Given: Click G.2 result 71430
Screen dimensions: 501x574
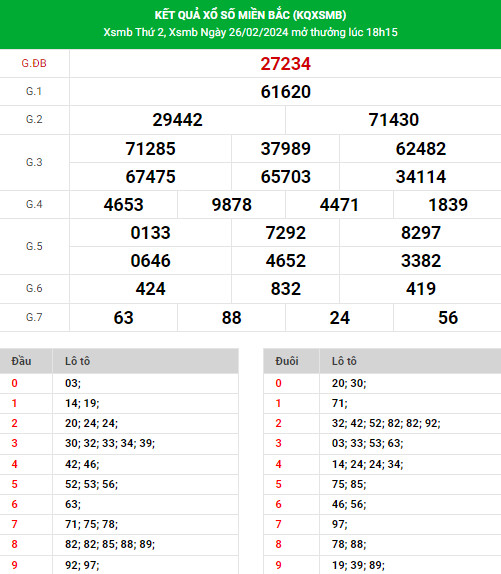Looking at the screenshot, I should pos(393,120).
